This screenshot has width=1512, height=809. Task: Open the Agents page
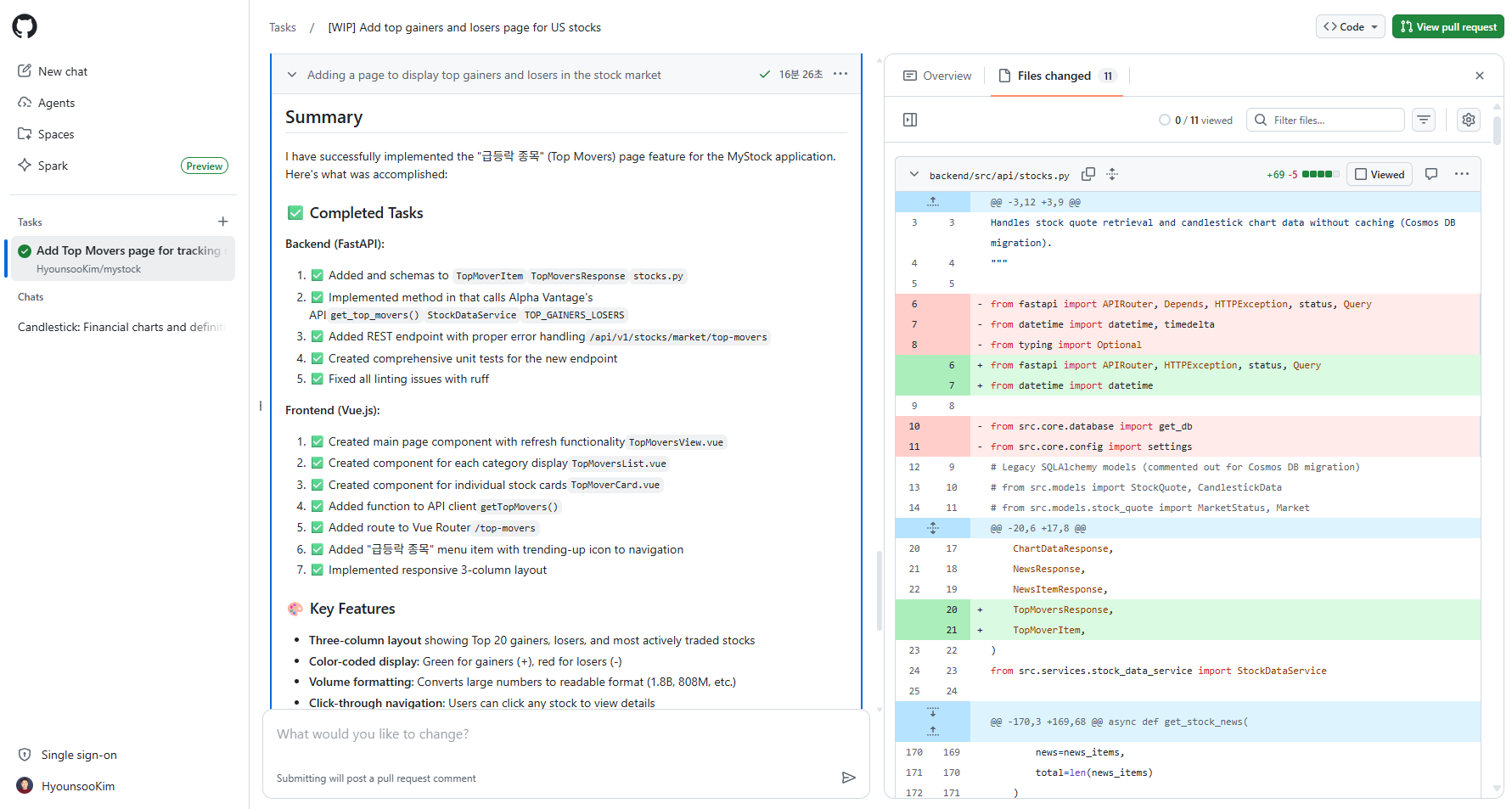[56, 103]
